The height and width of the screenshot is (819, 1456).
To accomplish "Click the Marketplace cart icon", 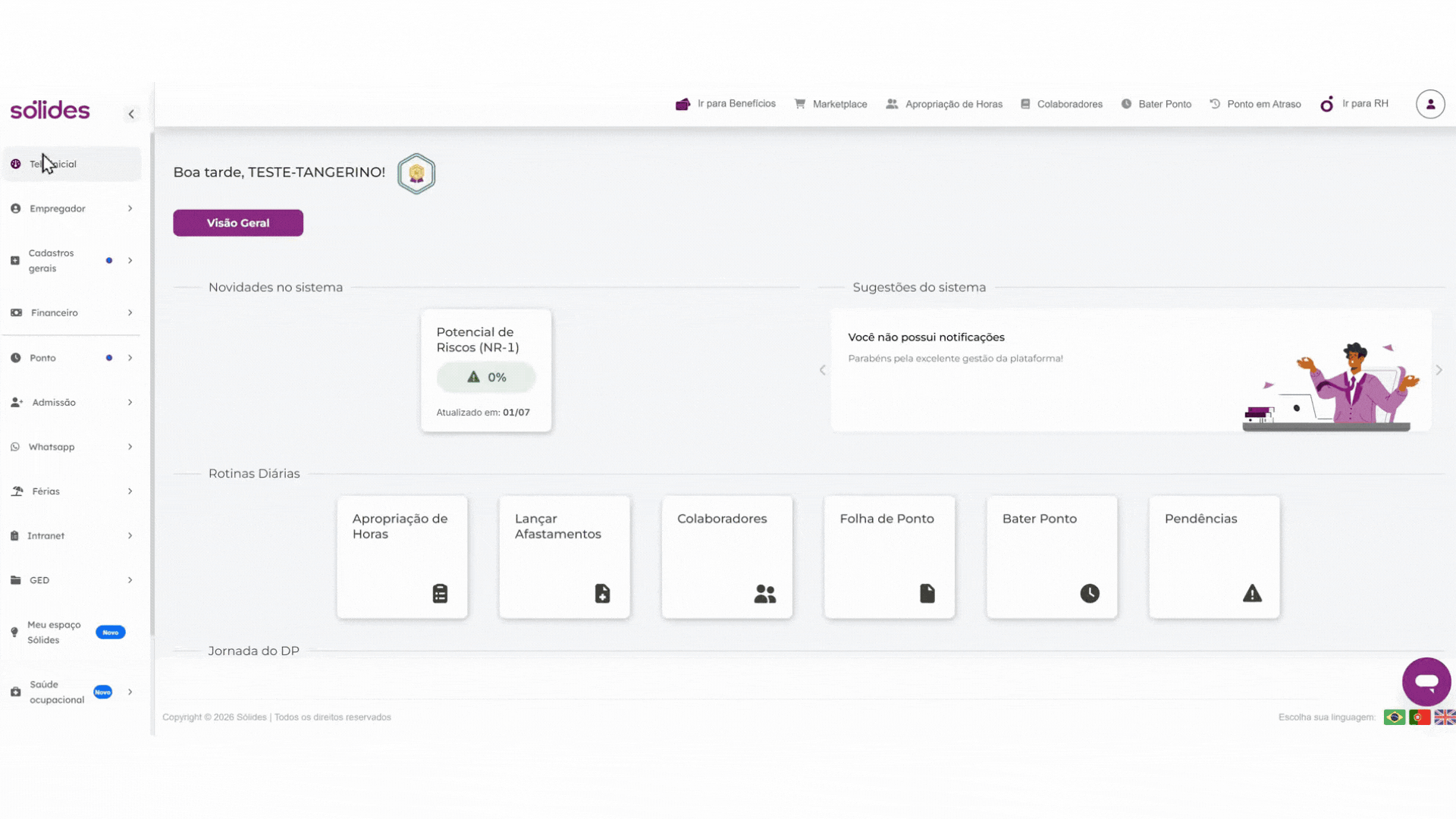I will tap(800, 104).
